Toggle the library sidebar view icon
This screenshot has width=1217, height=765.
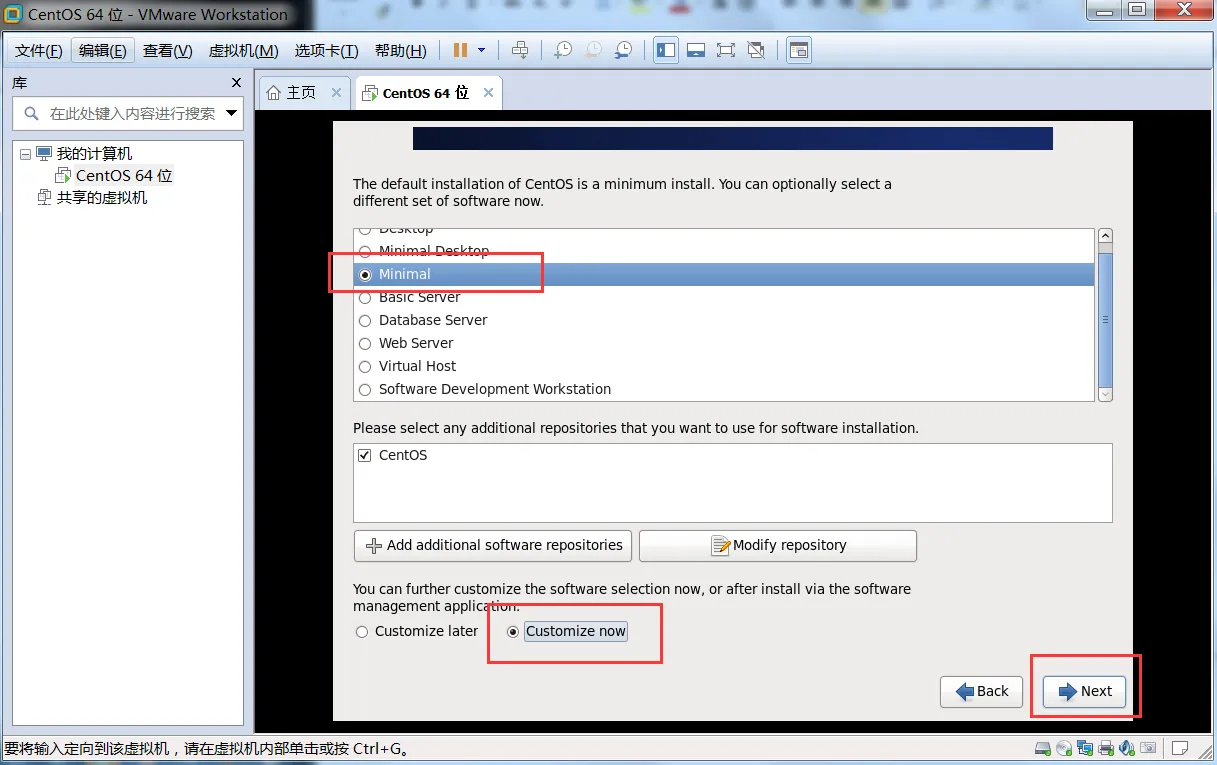(666, 50)
